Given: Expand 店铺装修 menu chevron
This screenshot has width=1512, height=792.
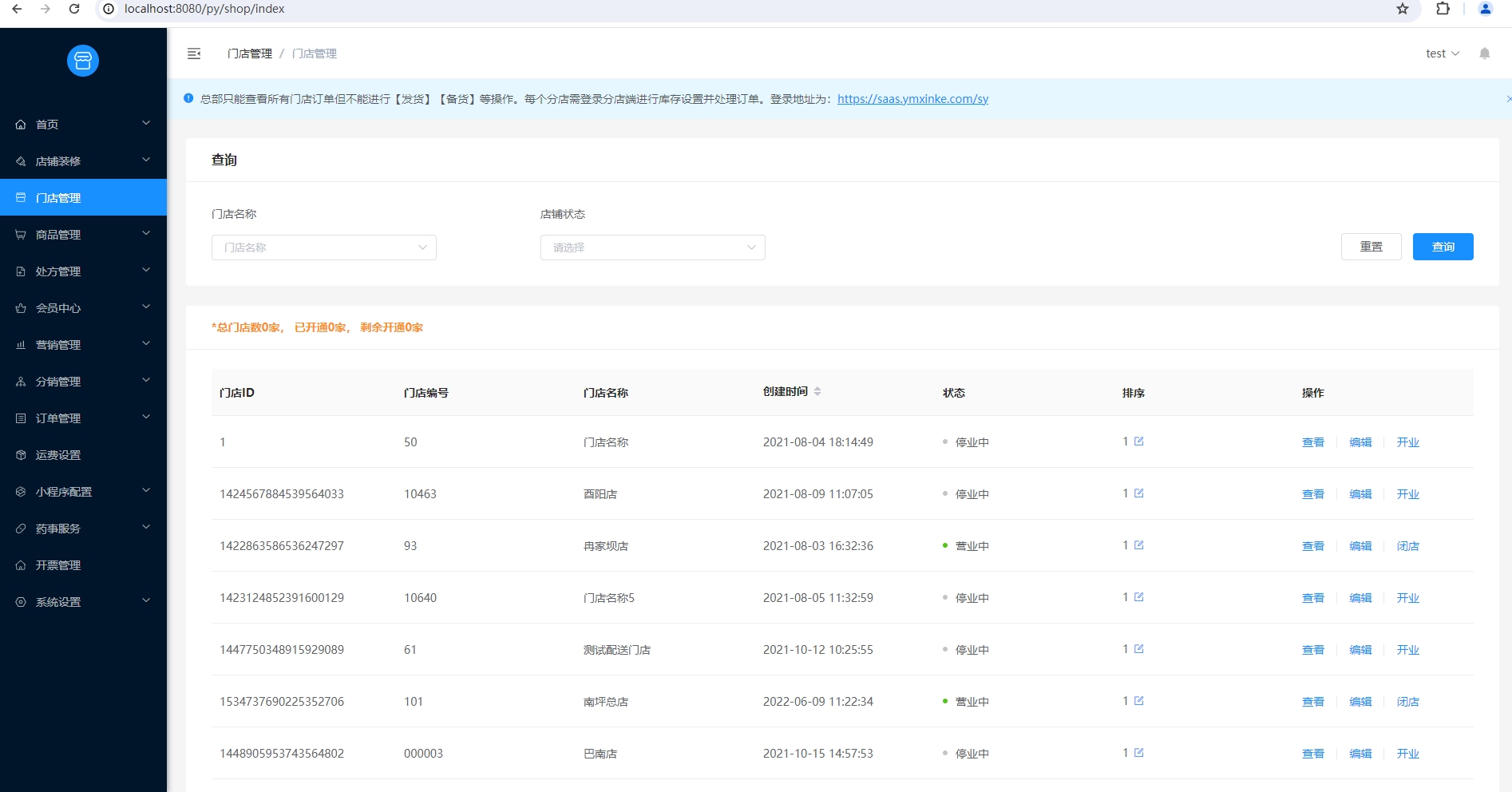Looking at the screenshot, I should pyautogui.click(x=146, y=160).
